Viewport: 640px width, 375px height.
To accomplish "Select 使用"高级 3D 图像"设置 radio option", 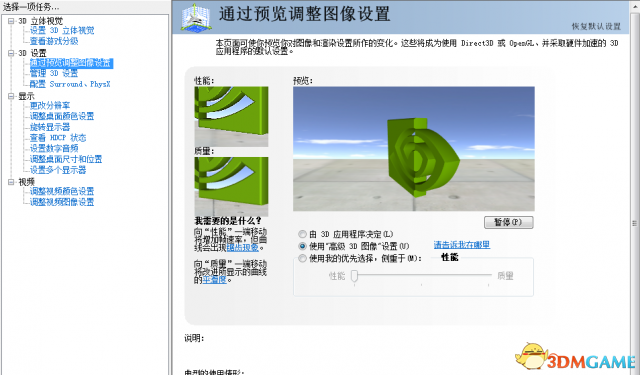I will coord(302,246).
